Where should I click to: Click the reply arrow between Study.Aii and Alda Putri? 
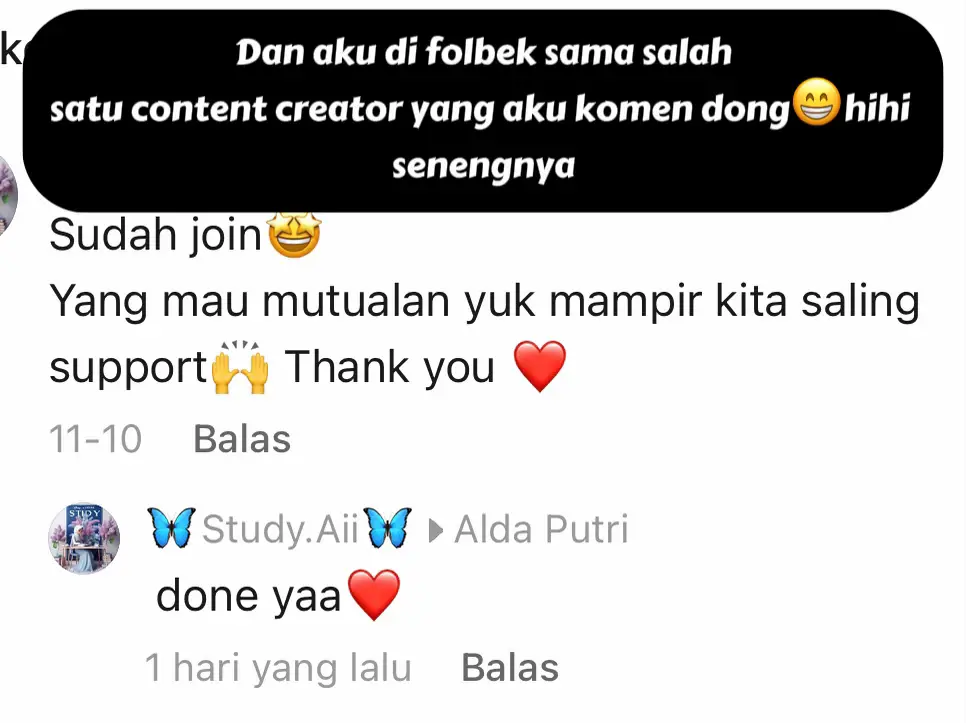coord(436,531)
